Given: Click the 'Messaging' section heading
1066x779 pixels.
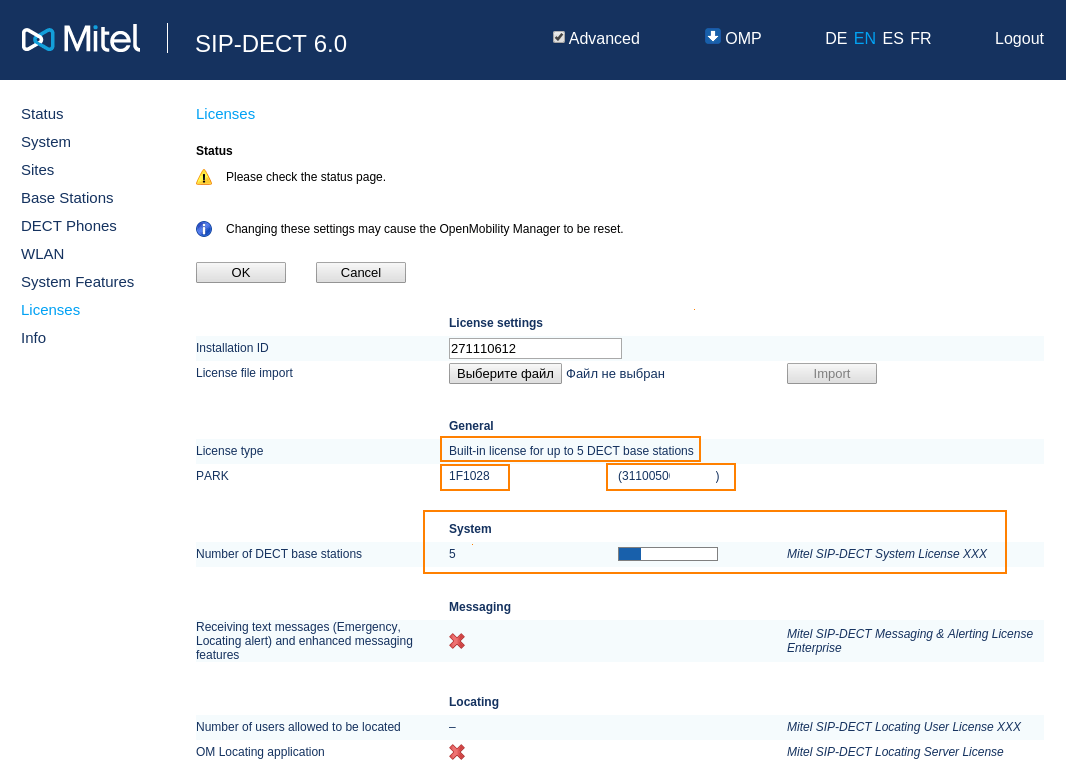Looking at the screenshot, I should [x=479, y=607].
